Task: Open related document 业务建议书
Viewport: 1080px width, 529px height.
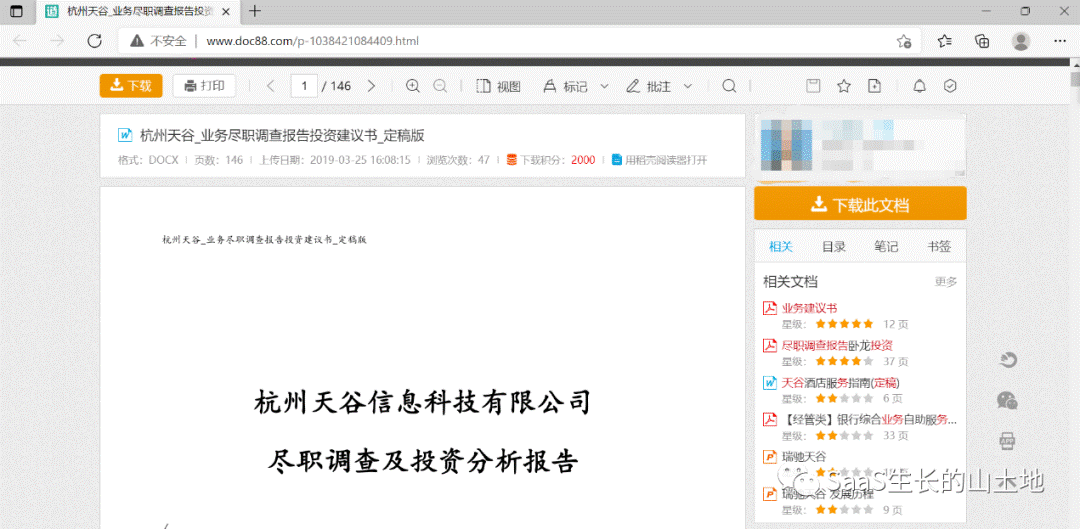Action: 809,307
